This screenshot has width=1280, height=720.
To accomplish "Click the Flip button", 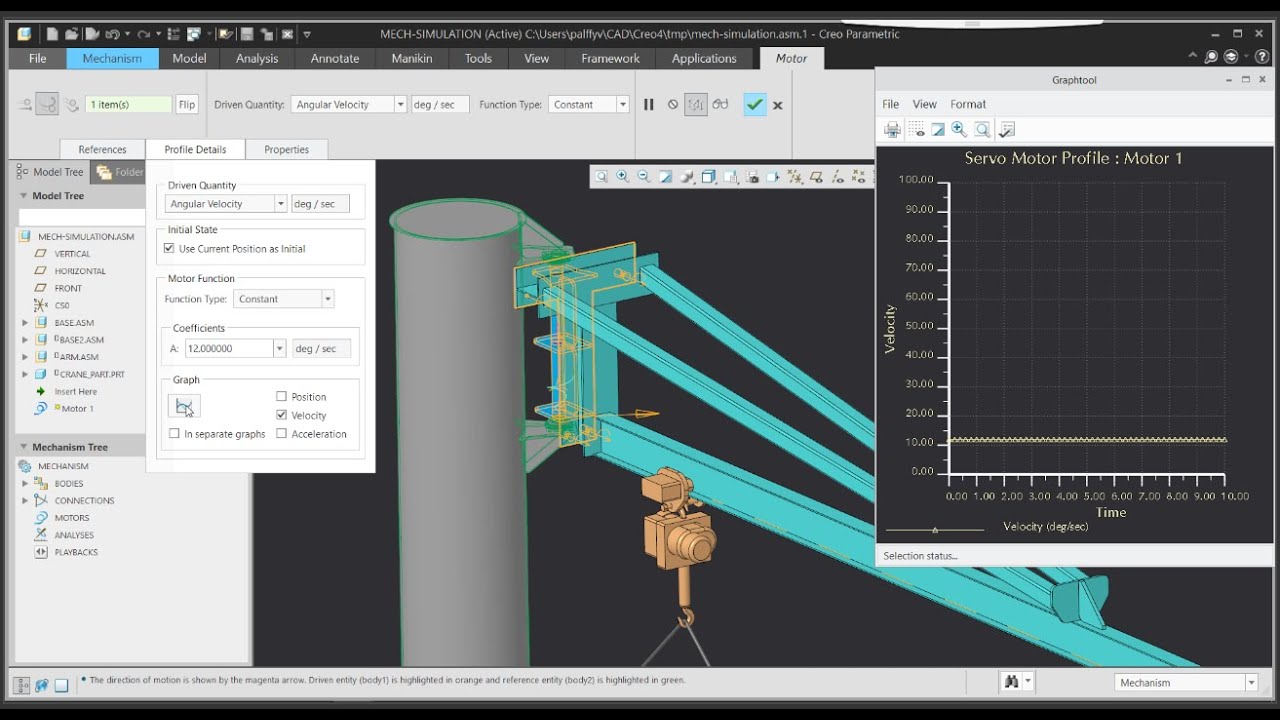I will [x=187, y=104].
